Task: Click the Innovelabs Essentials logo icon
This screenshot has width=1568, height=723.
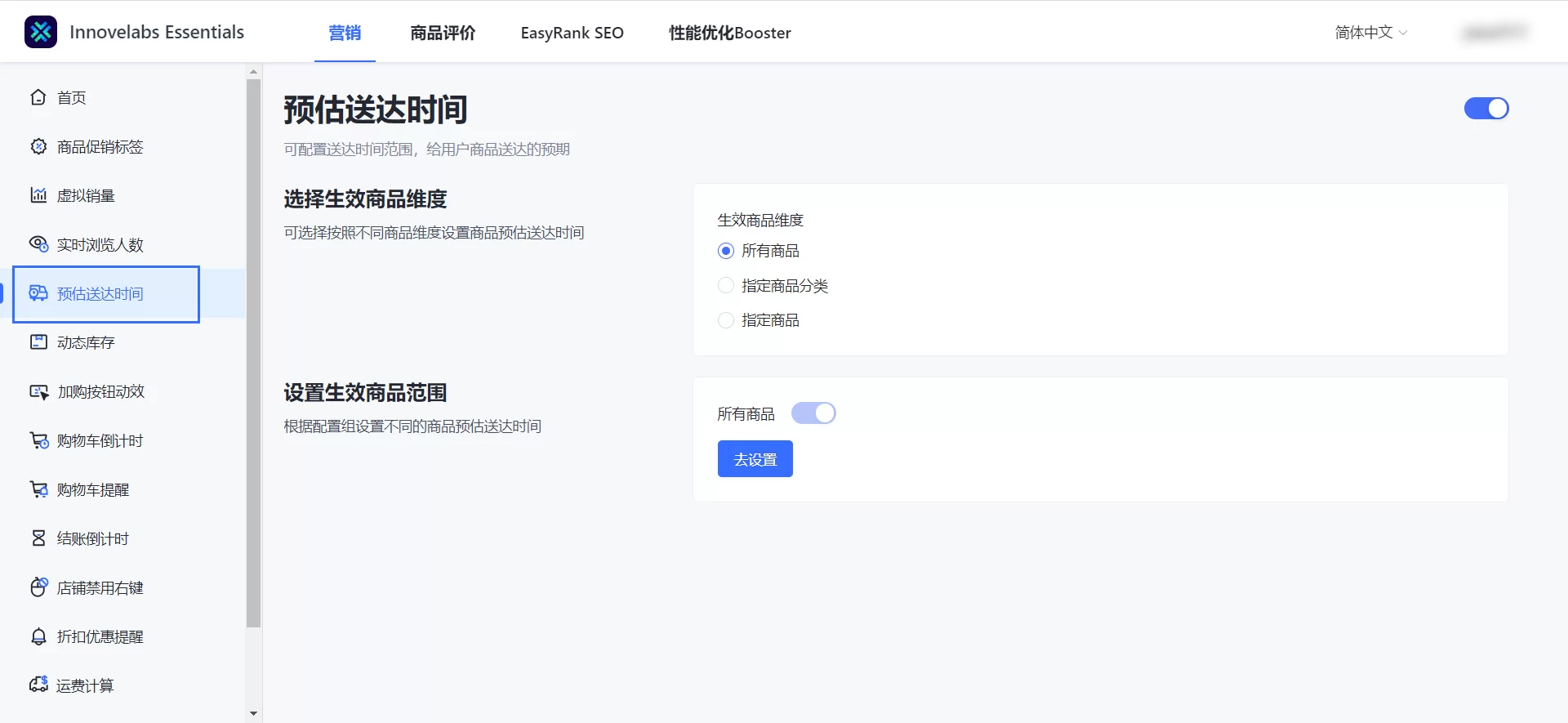Action: [41, 32]
